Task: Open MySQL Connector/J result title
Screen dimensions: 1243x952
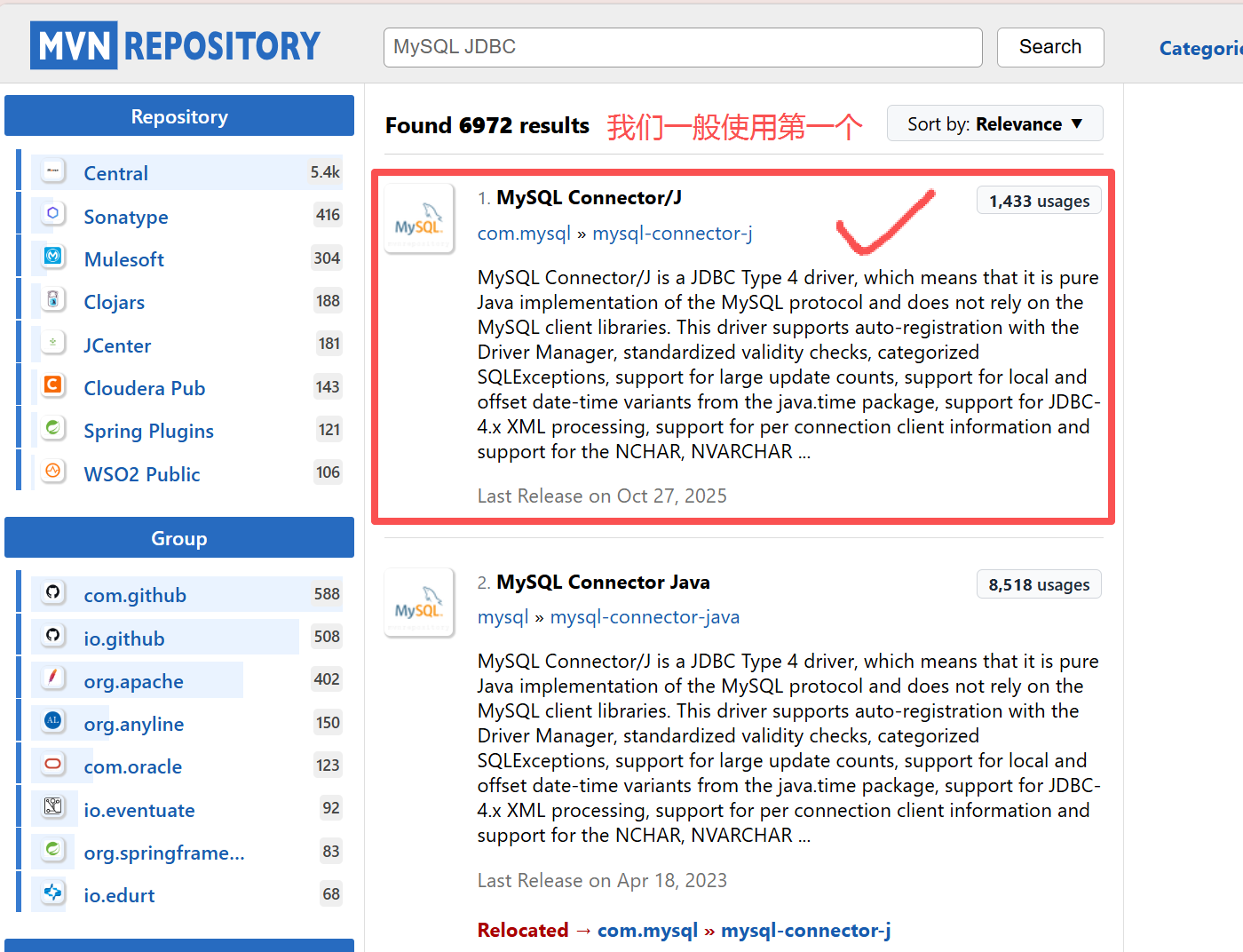Action: [x=589, y=197]
